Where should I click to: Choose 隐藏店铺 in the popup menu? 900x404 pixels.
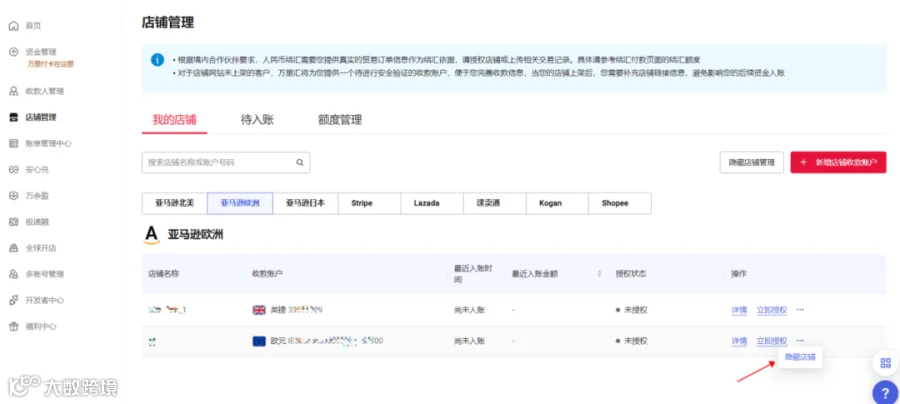coord(800,357)
